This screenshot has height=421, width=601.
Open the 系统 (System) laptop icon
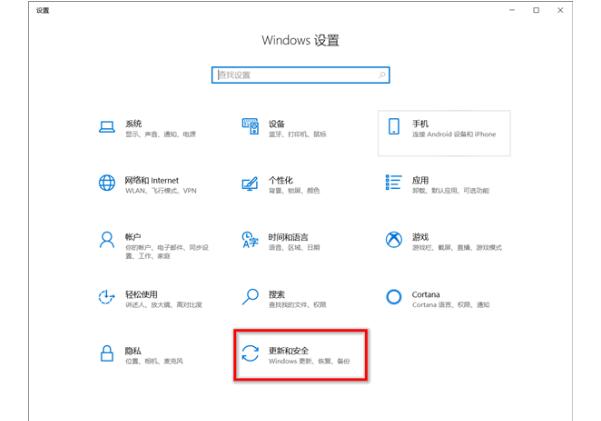(107, 127)
